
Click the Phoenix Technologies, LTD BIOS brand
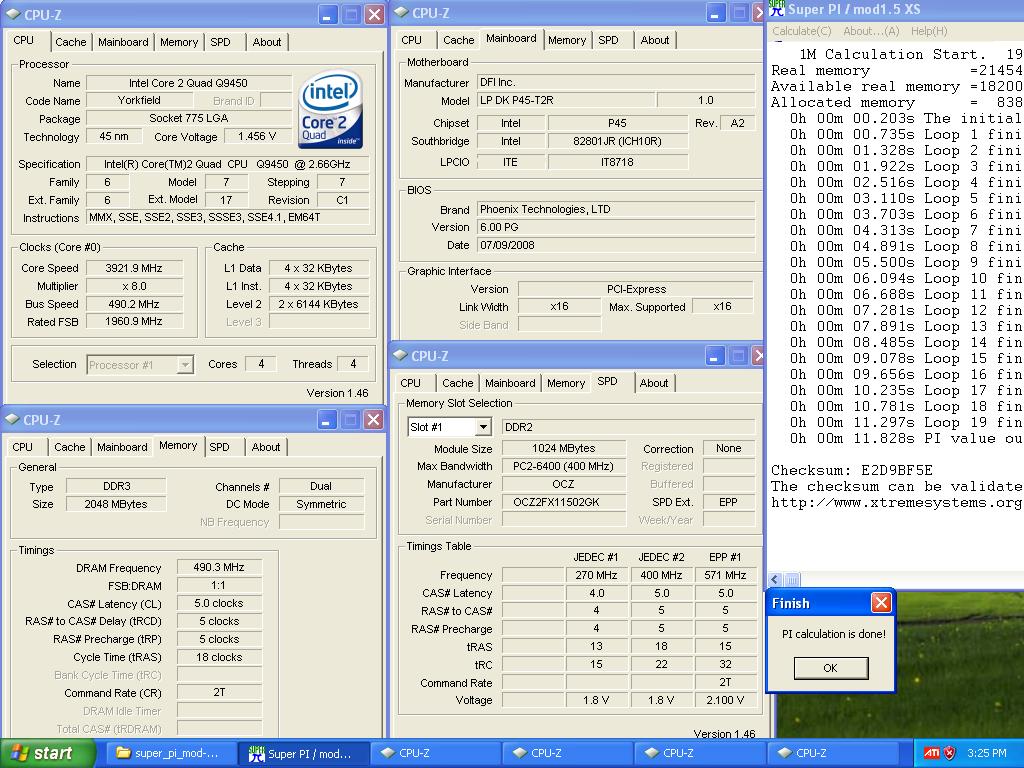616,209
